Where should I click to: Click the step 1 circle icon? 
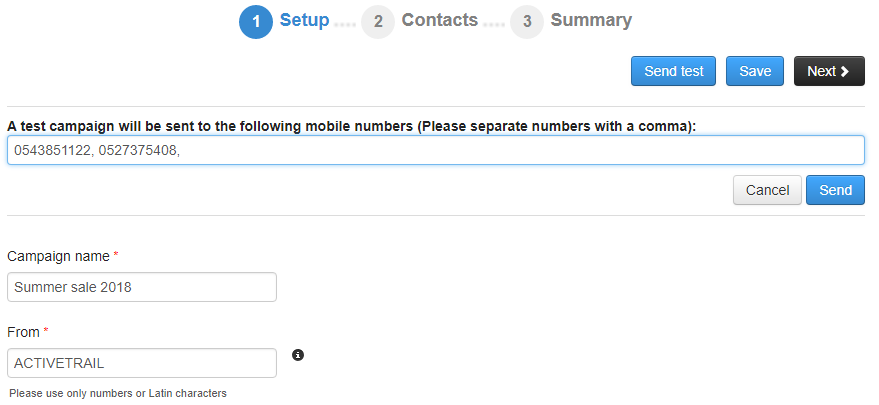coord(256,21)
